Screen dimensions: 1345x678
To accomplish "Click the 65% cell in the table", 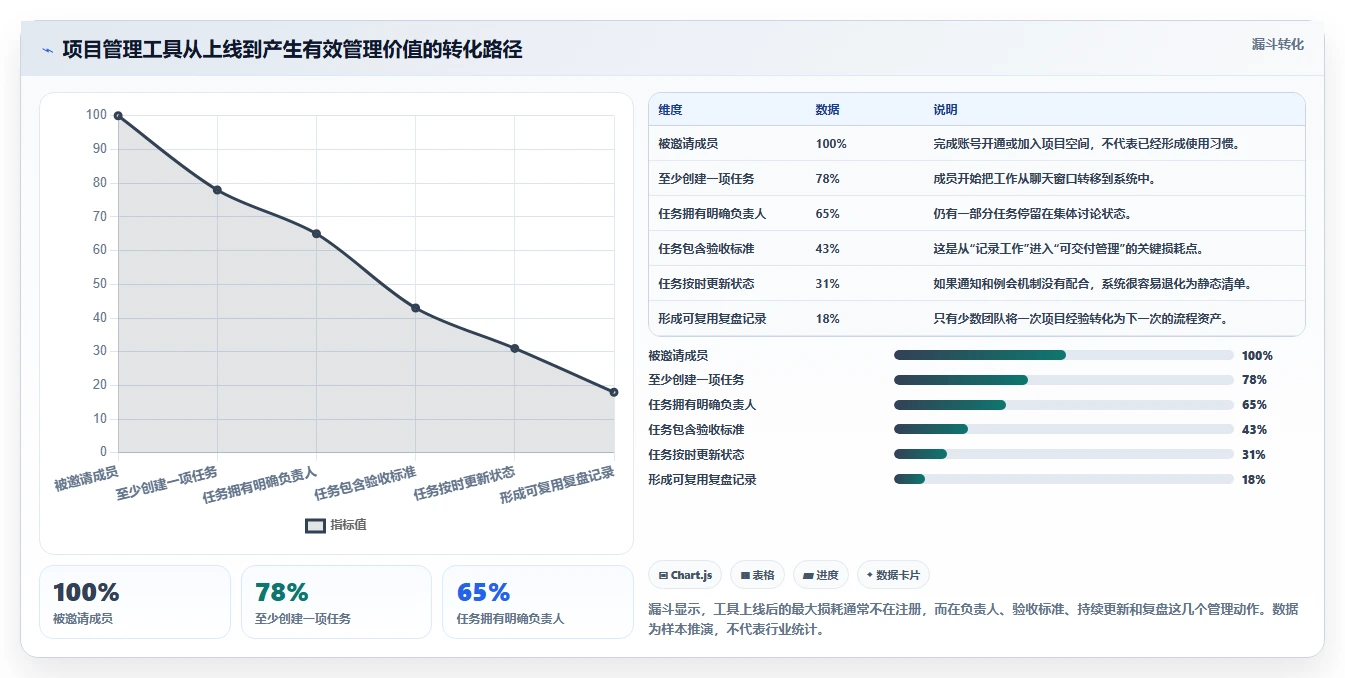I will 827,214.
